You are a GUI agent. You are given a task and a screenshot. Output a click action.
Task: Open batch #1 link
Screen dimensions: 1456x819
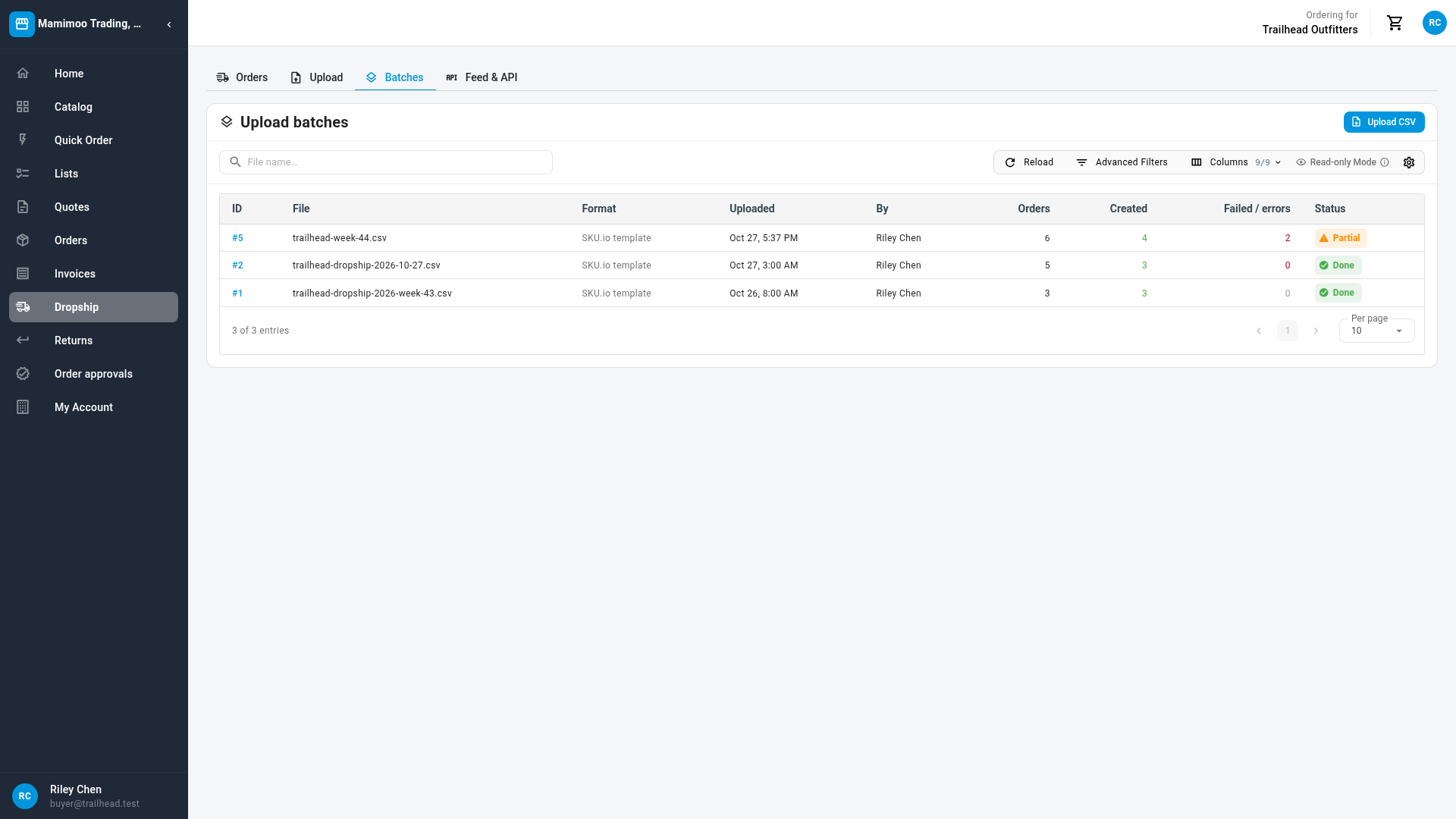coord(237,293)
